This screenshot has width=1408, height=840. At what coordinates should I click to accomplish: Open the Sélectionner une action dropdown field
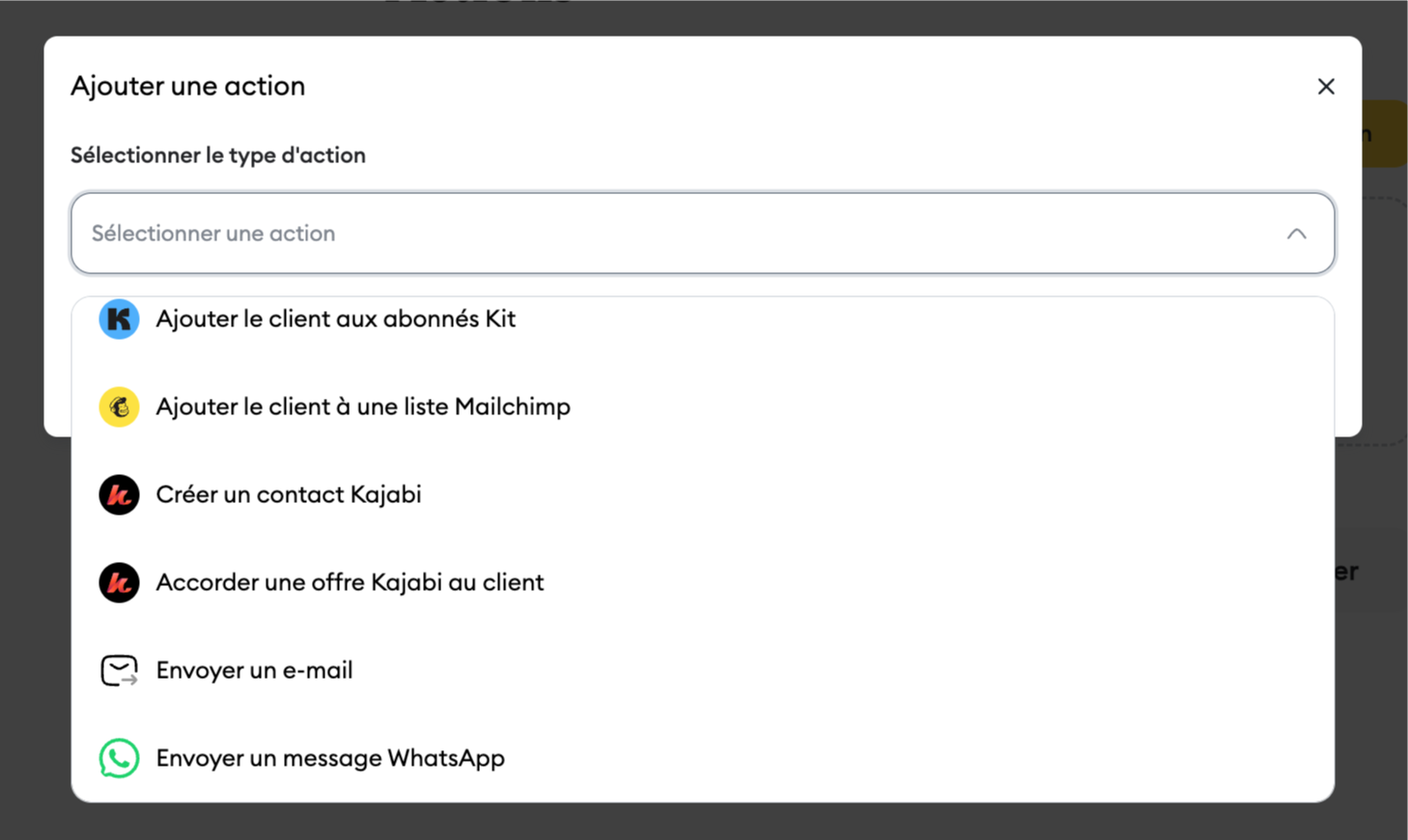676,234
